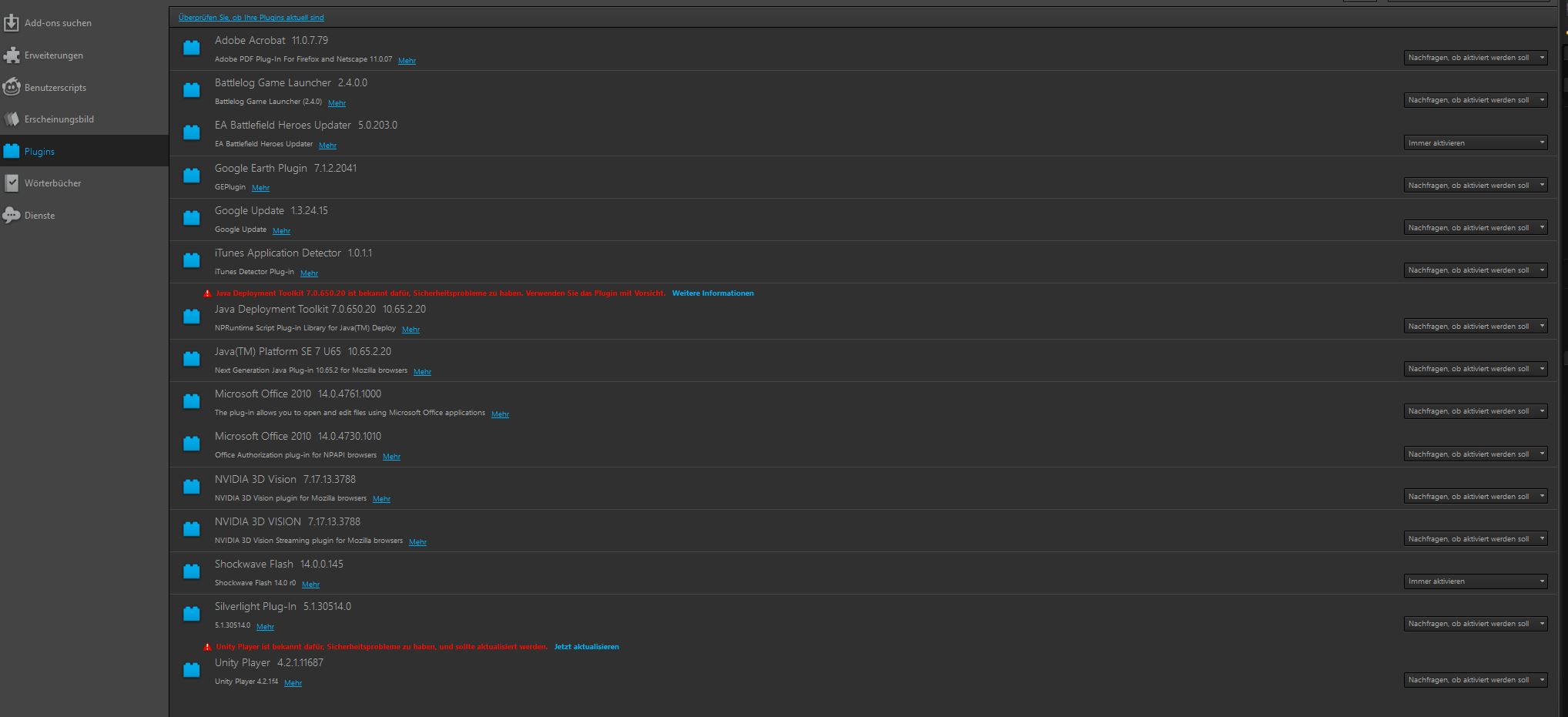
Task: Click the Google Earth Plugin icon
Action: [192, 176]
